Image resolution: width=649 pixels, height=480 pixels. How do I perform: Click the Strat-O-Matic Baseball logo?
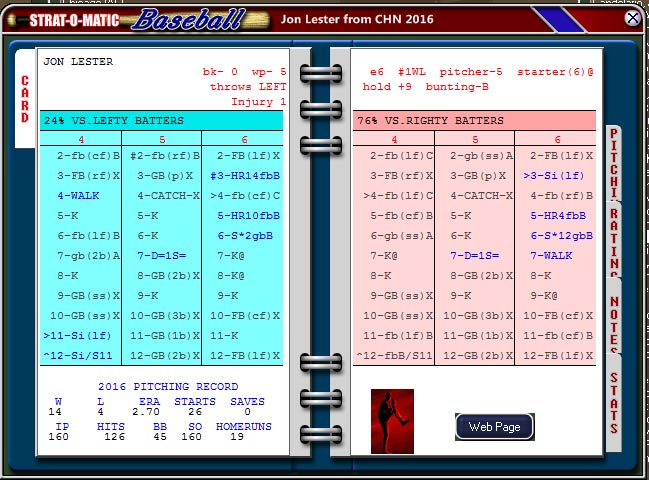click(x=137, y=19)
